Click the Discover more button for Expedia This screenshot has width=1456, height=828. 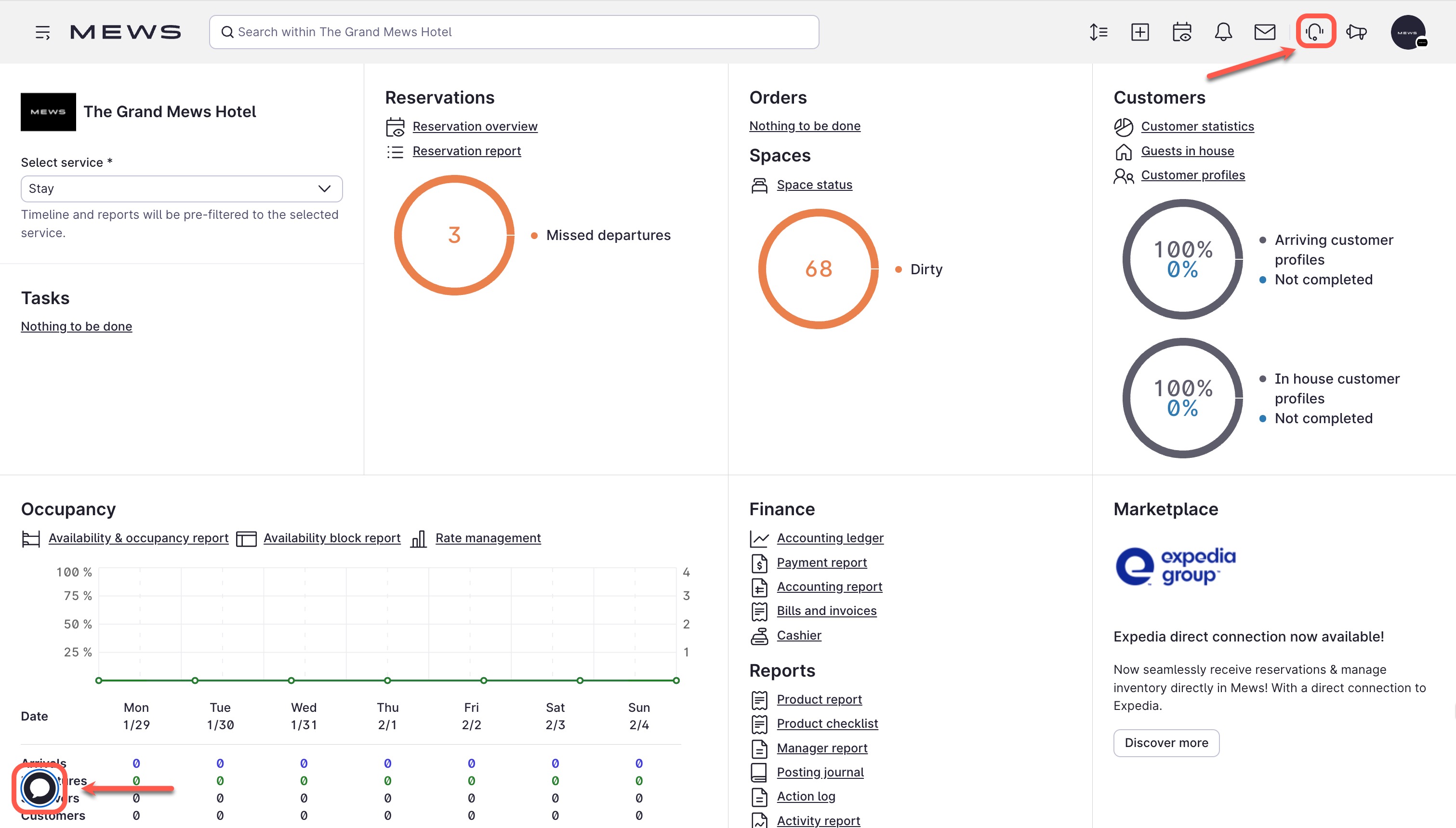point(1165,743)
